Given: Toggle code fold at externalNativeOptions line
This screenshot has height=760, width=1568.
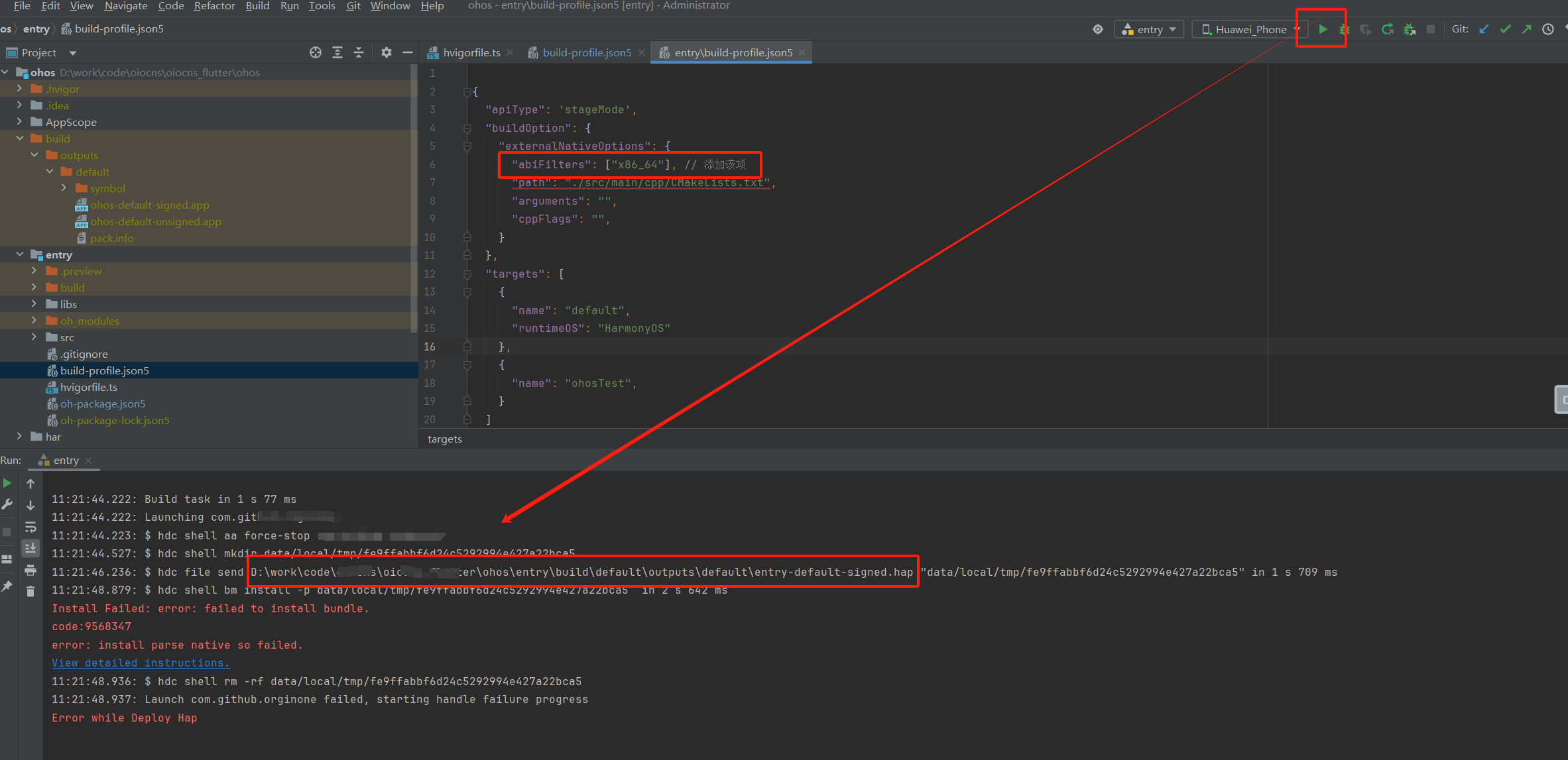Looking at the screenshot, I should [467, 146].
